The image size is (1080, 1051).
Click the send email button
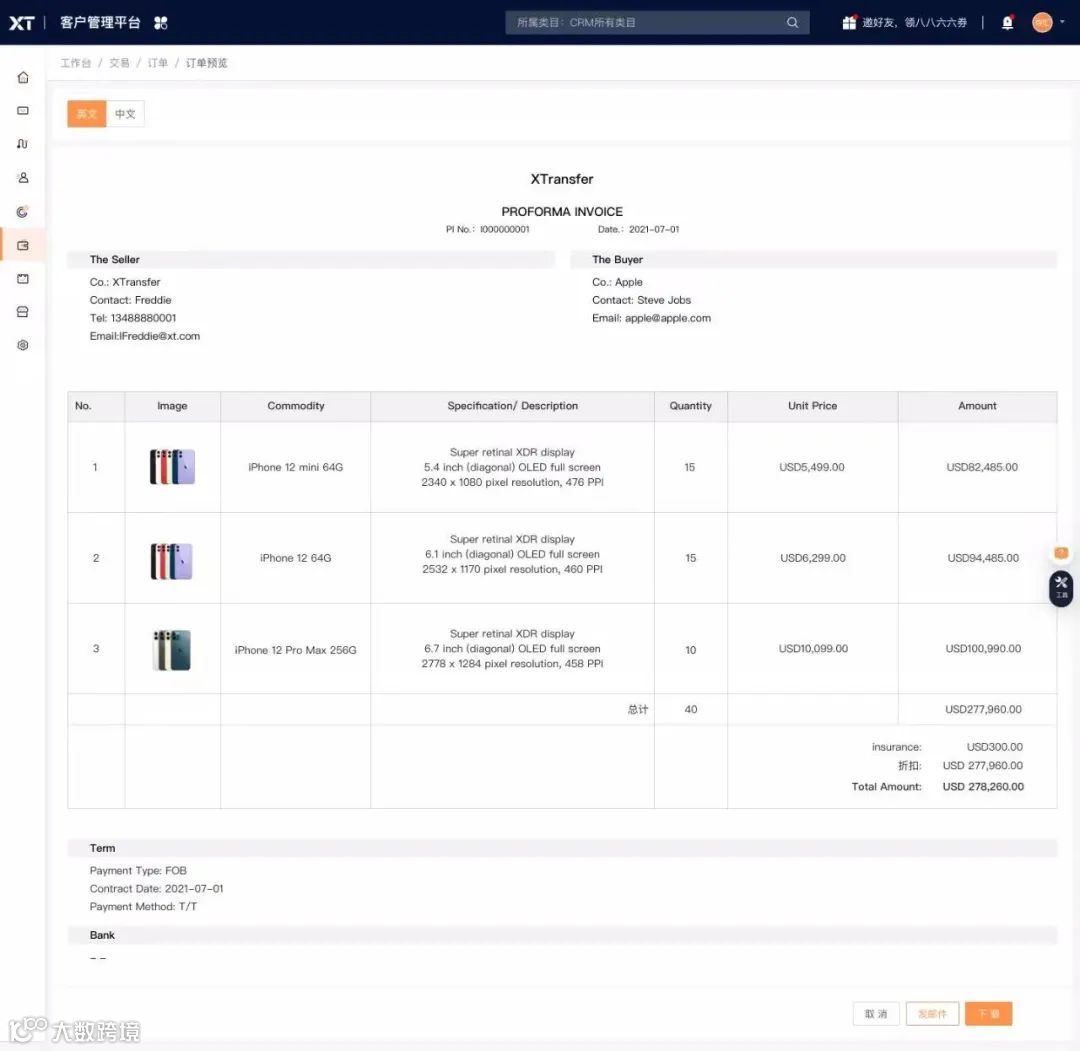click(x=933, y=1014)
